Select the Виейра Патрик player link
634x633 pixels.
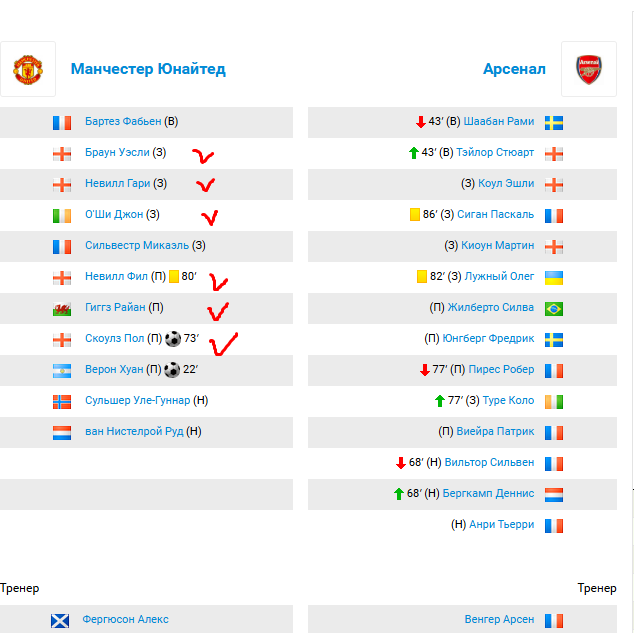(x=495, y=431)
